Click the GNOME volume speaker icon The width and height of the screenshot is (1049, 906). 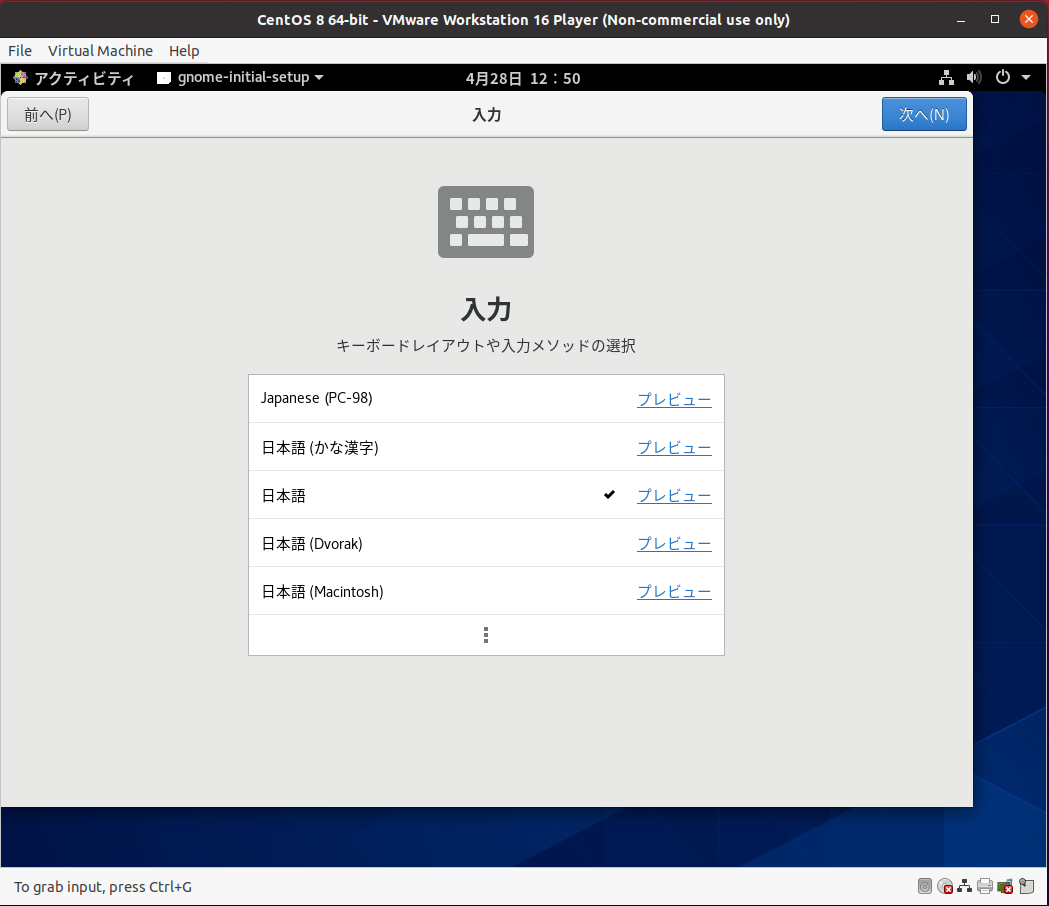point(975,78)
